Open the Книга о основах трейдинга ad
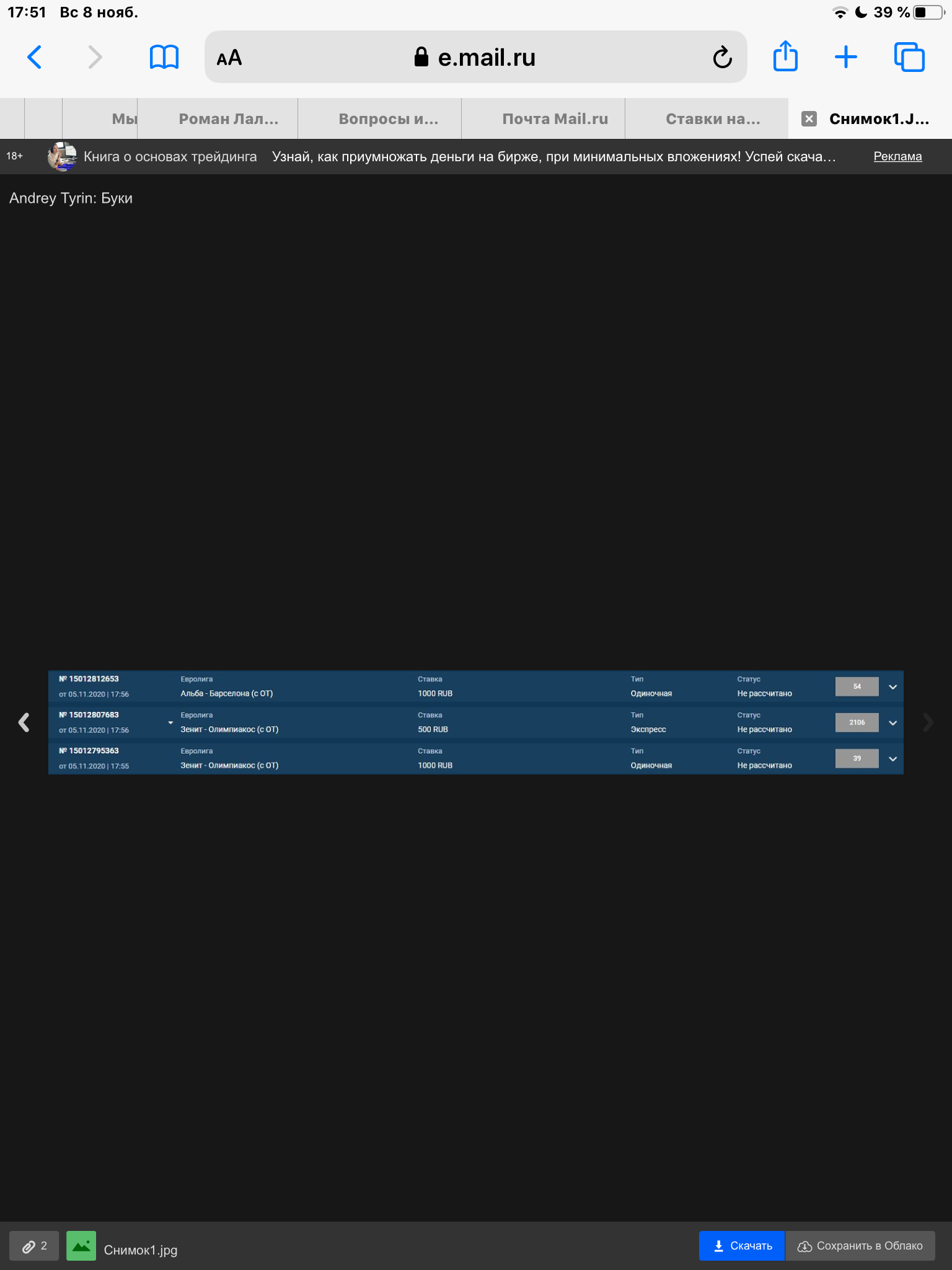The height and width of the screenshot is (1270, 952). coord(170,157)
